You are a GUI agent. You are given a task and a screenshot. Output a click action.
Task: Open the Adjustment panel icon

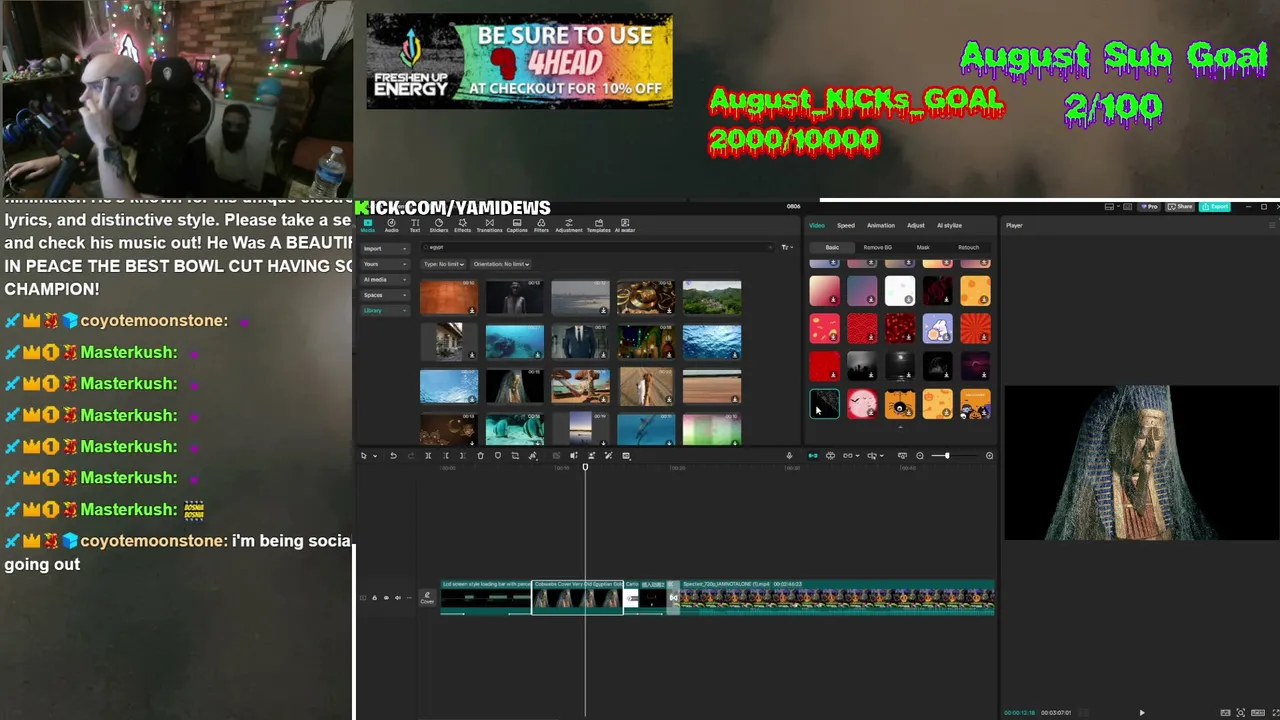[568, 225]
